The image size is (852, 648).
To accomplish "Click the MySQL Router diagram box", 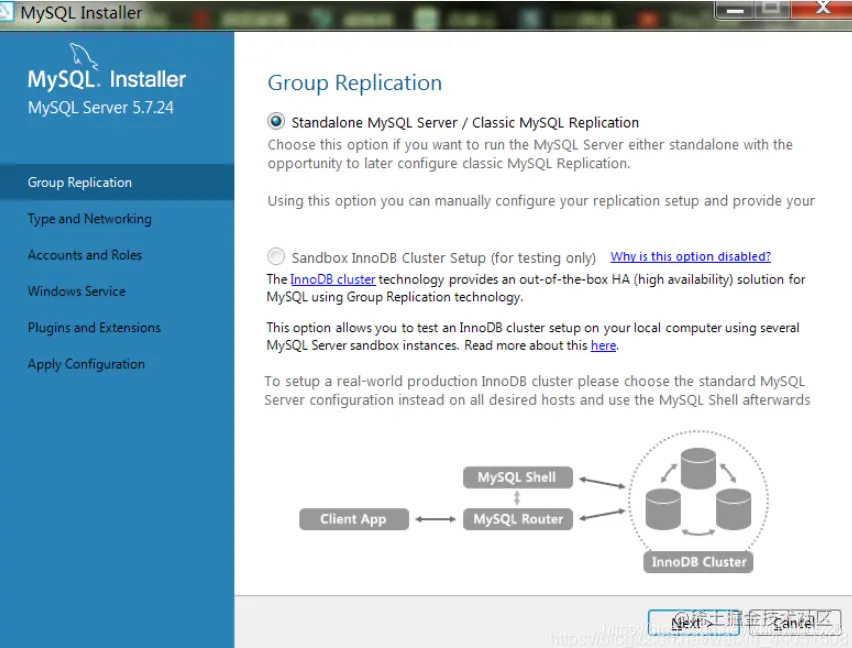I will coord(518,519).
